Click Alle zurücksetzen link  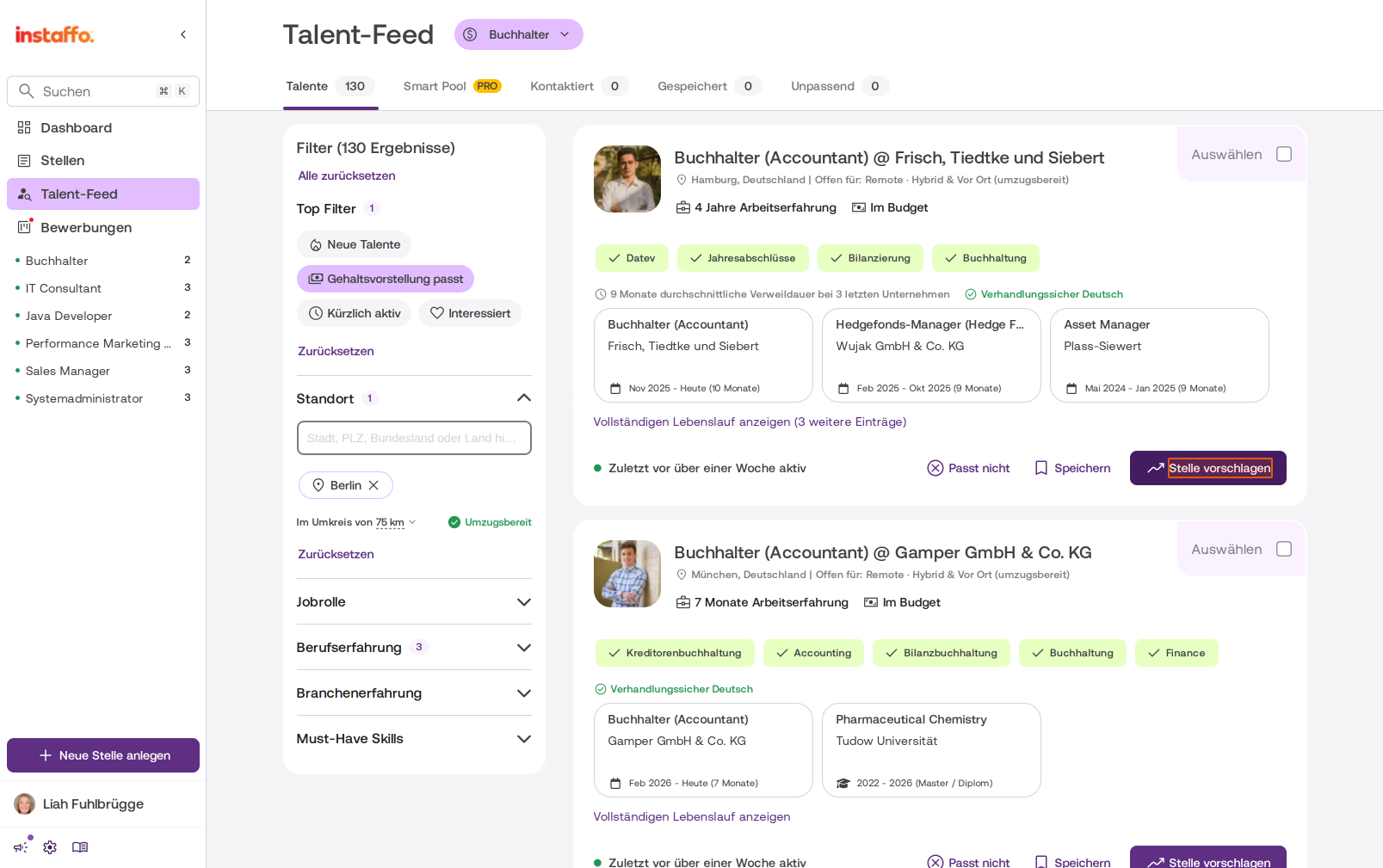point(347,175)
